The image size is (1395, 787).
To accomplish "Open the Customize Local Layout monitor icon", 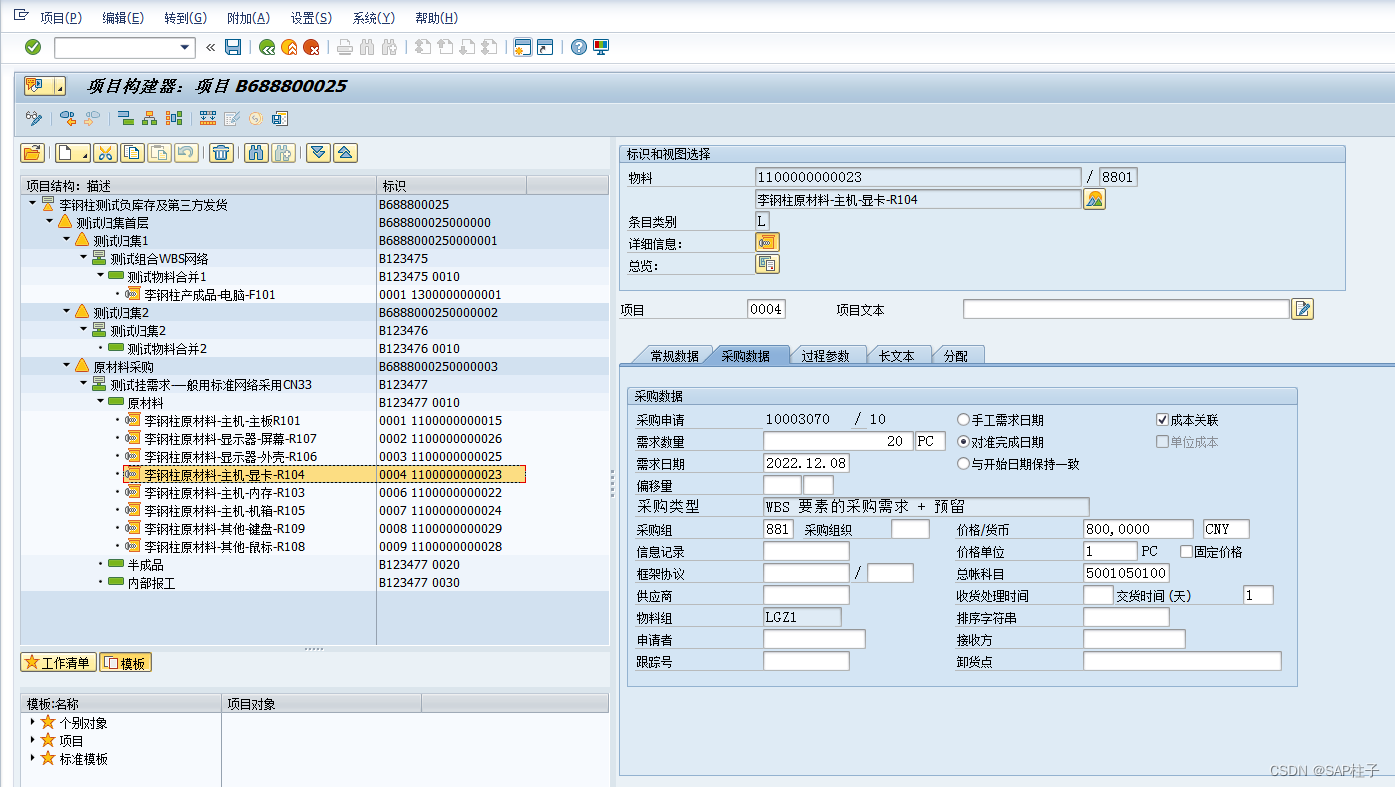I will [x=600, y=47].
